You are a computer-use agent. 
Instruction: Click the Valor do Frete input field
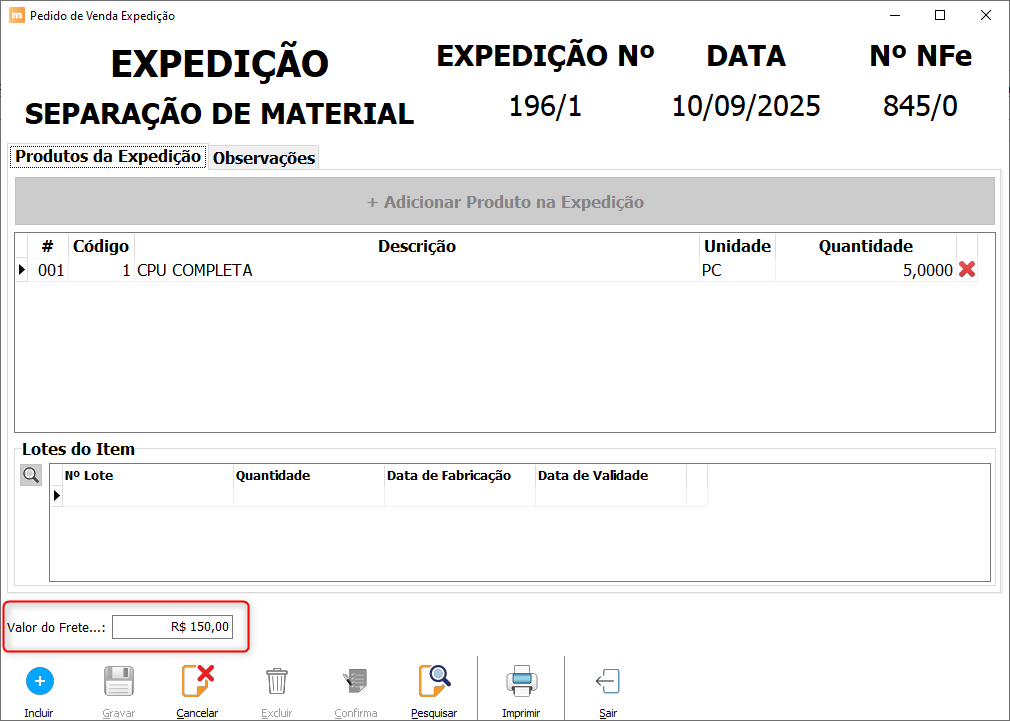[x=172, y=627]
